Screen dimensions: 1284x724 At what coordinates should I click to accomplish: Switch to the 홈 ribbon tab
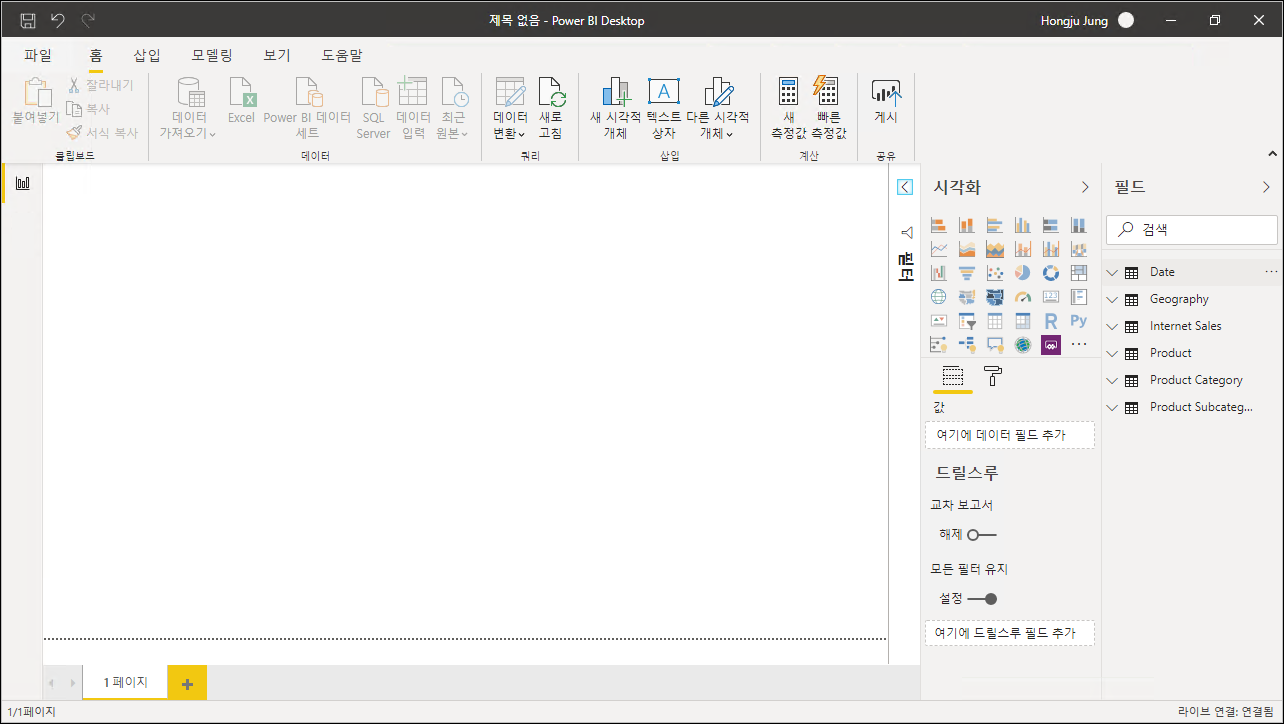[96, 55]
